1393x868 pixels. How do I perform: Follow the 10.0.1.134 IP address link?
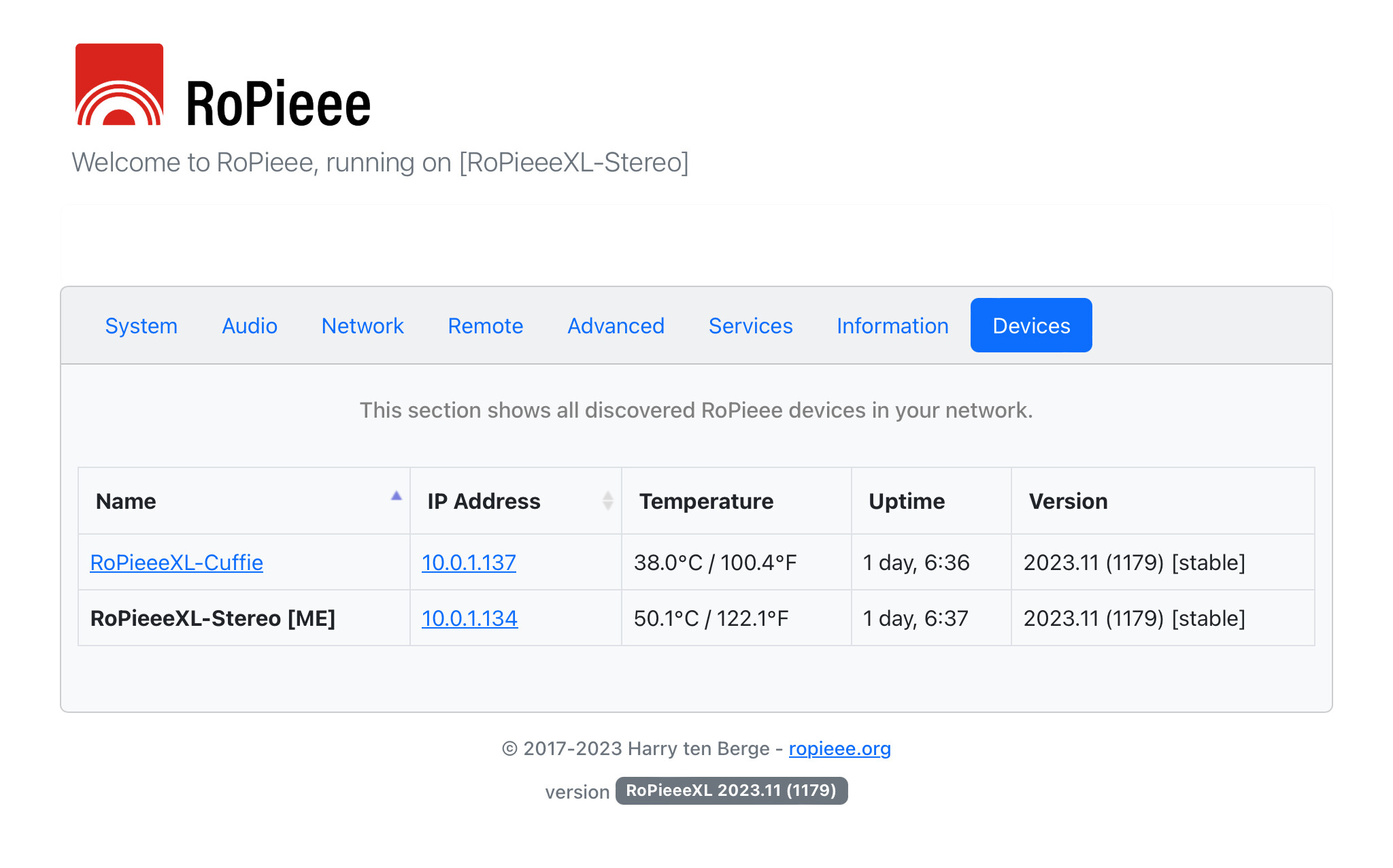point(469,618)
